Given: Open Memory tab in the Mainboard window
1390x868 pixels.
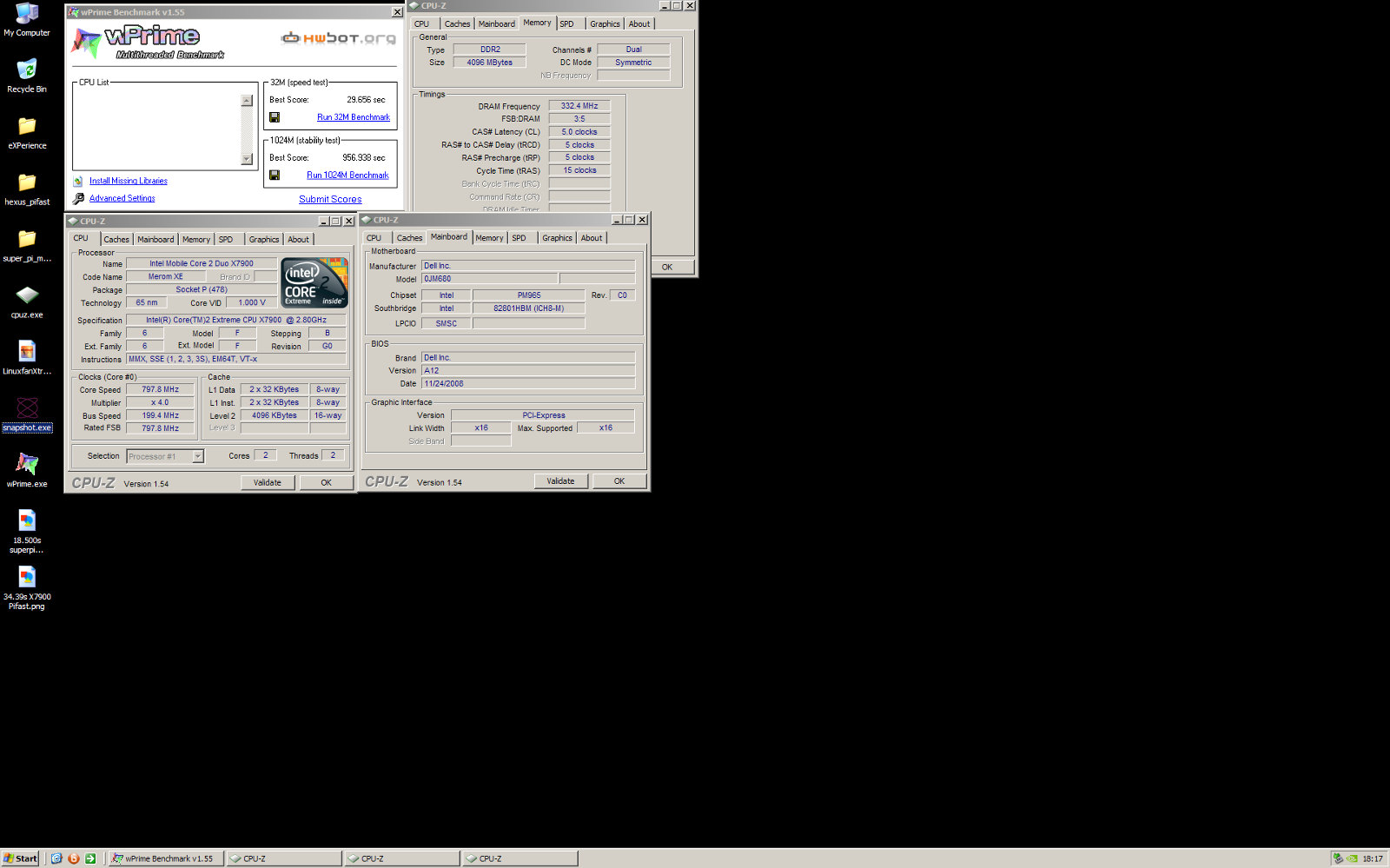Looking at the screenshot, I should tap(489, 238).
